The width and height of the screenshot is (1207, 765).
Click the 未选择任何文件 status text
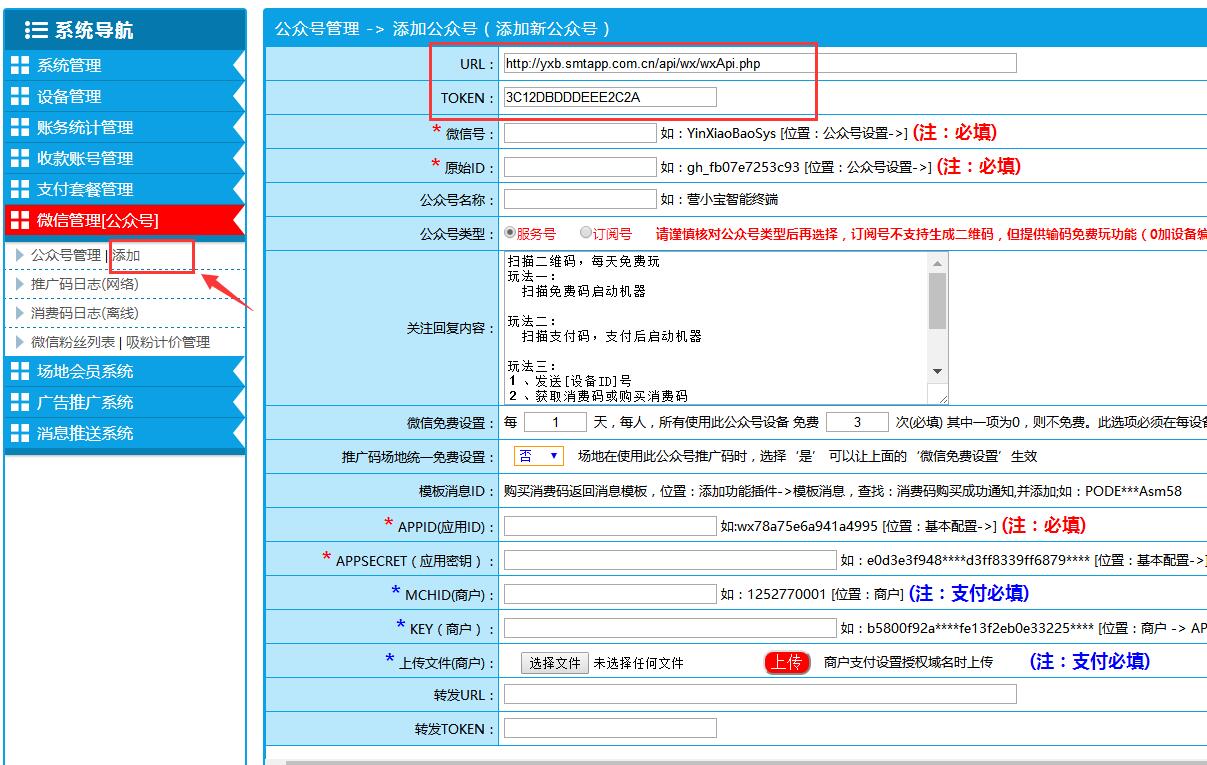(638, 663)
